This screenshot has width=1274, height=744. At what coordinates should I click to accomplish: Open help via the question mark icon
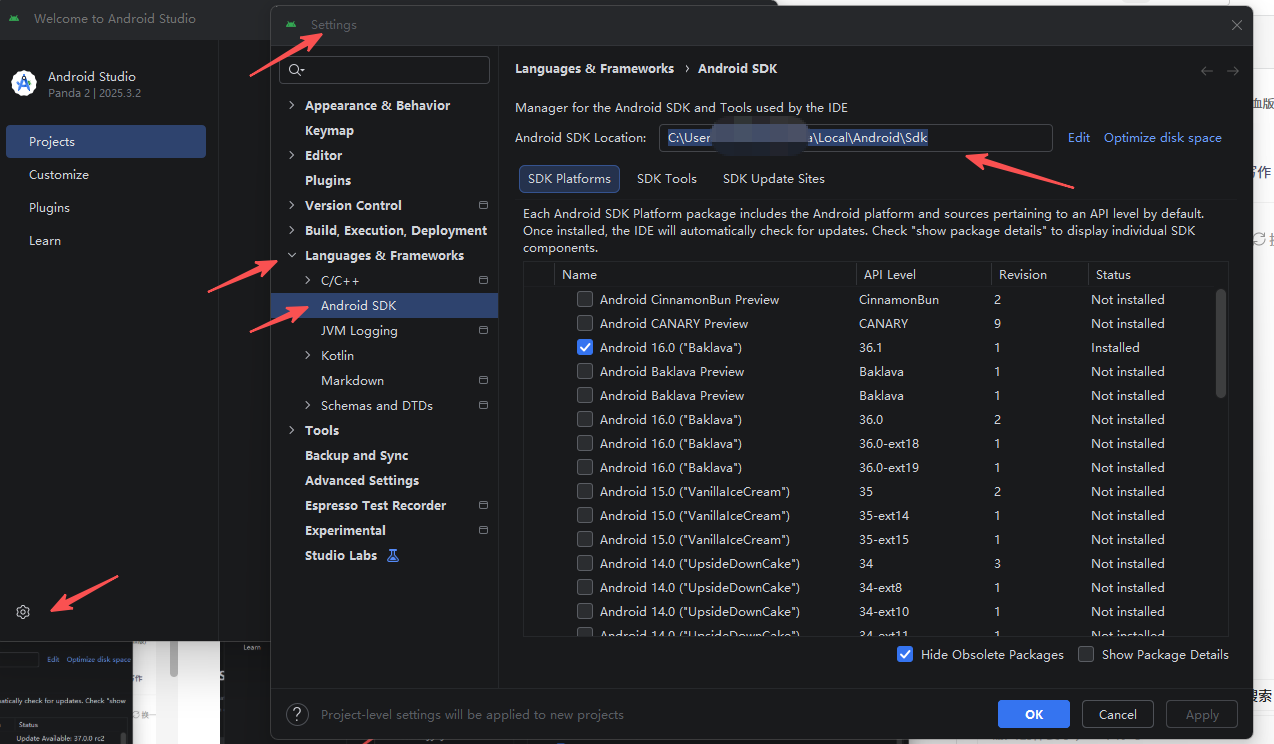(297, 715)
